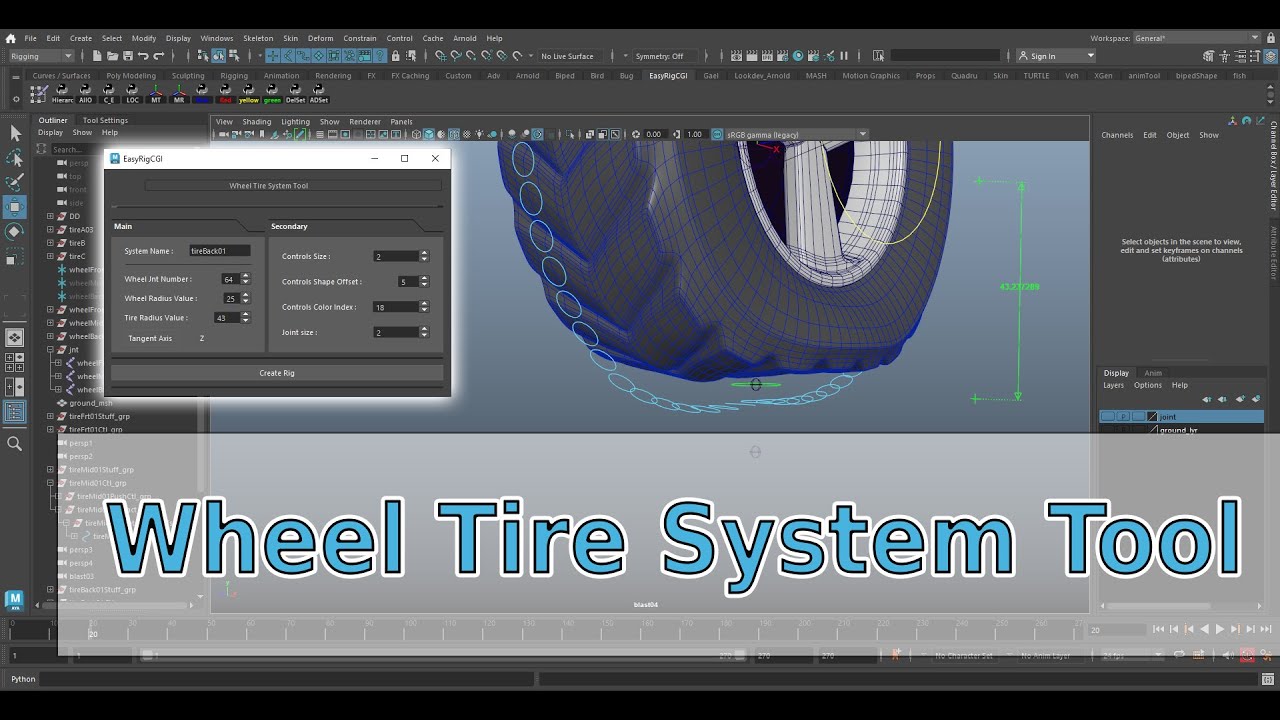Click the Wheel Tire System Tool button

pos(293,185)
